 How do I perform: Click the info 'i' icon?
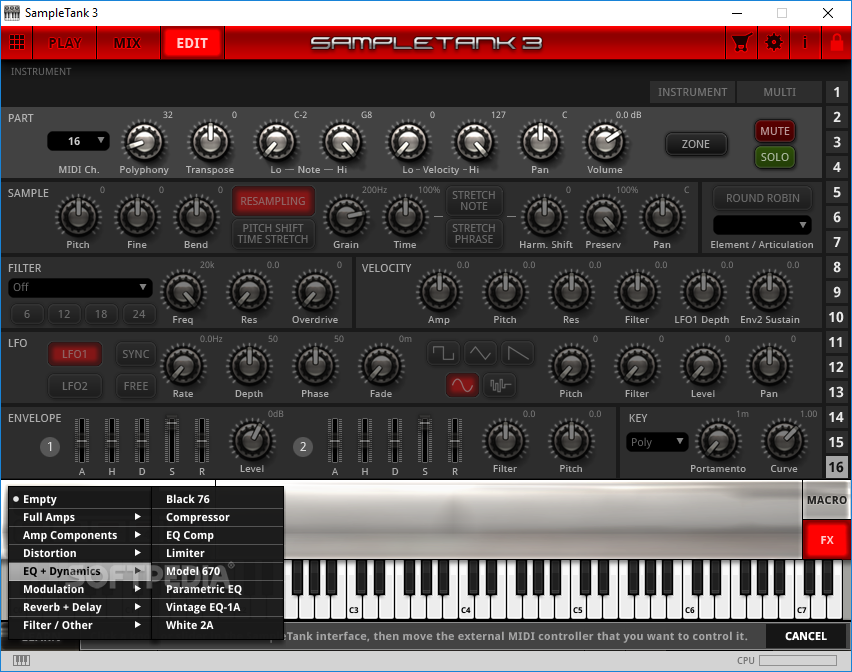tap(805, 42)
